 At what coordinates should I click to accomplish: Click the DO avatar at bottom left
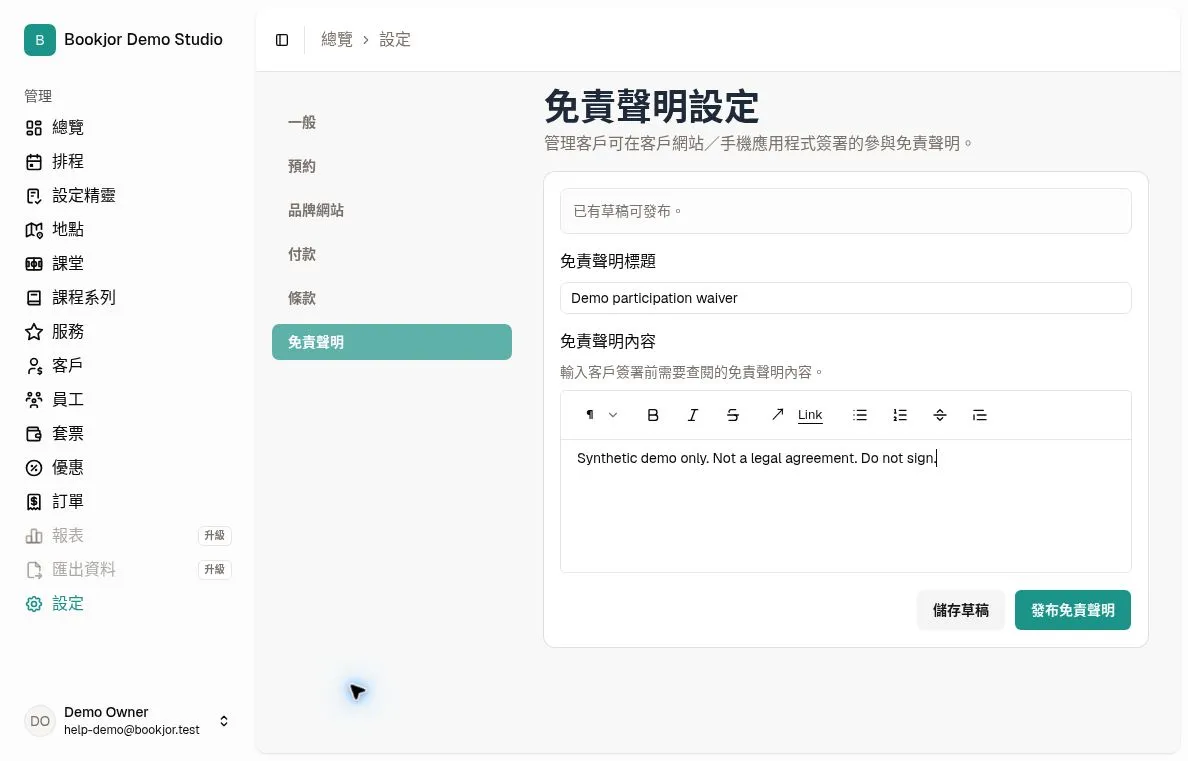(x=39, y=721)
